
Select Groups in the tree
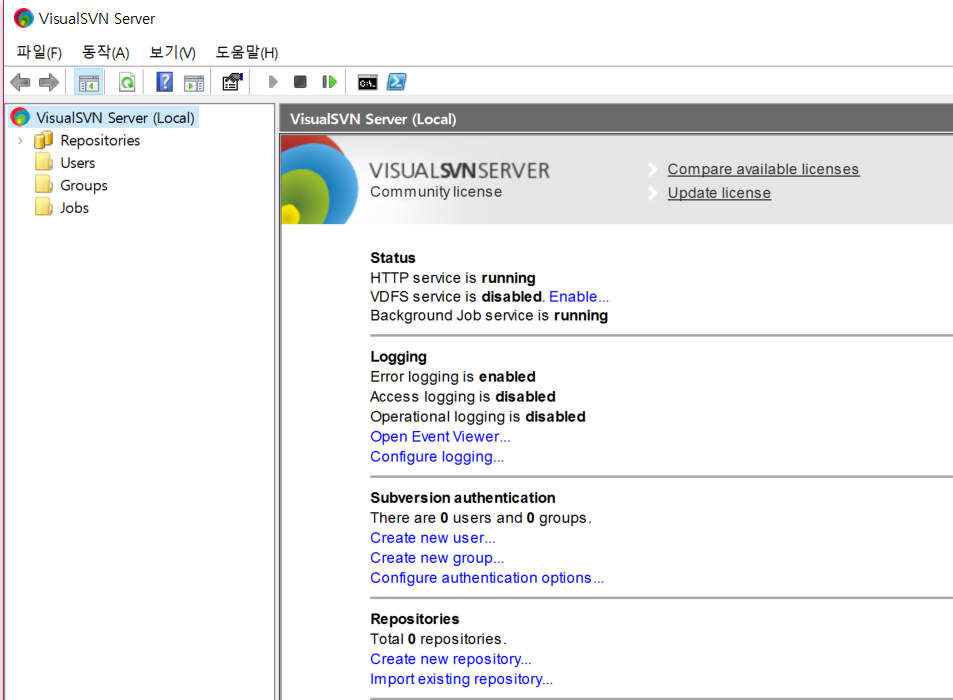(84, 185)
